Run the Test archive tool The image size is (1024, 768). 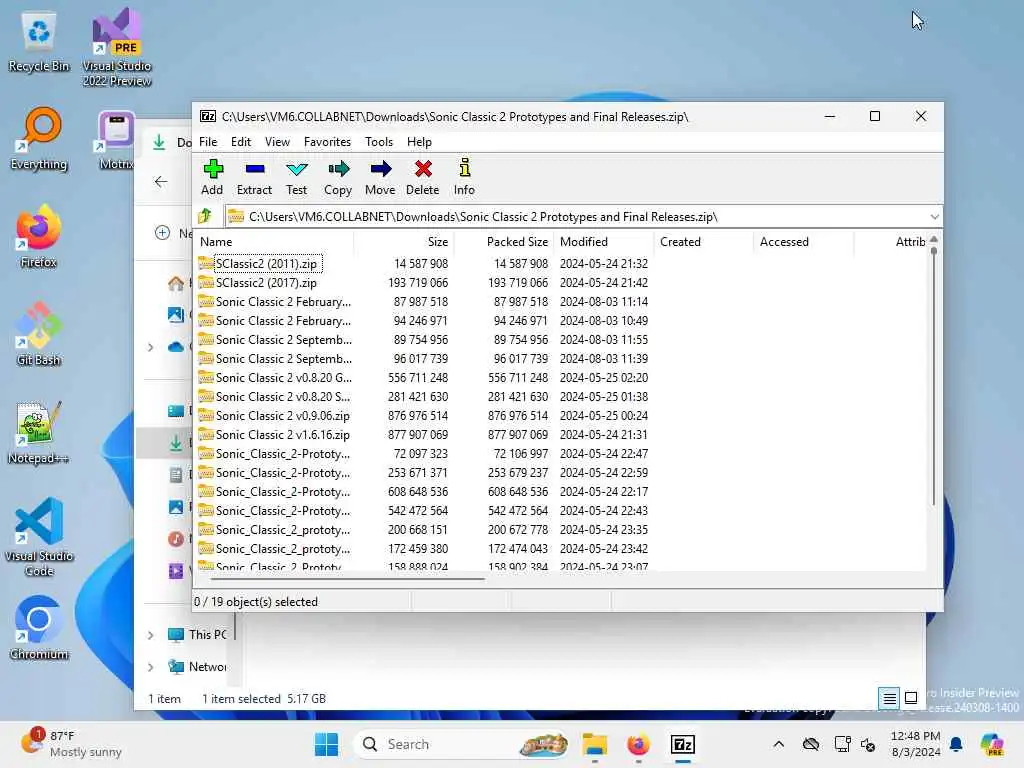[x=296, y=177]
